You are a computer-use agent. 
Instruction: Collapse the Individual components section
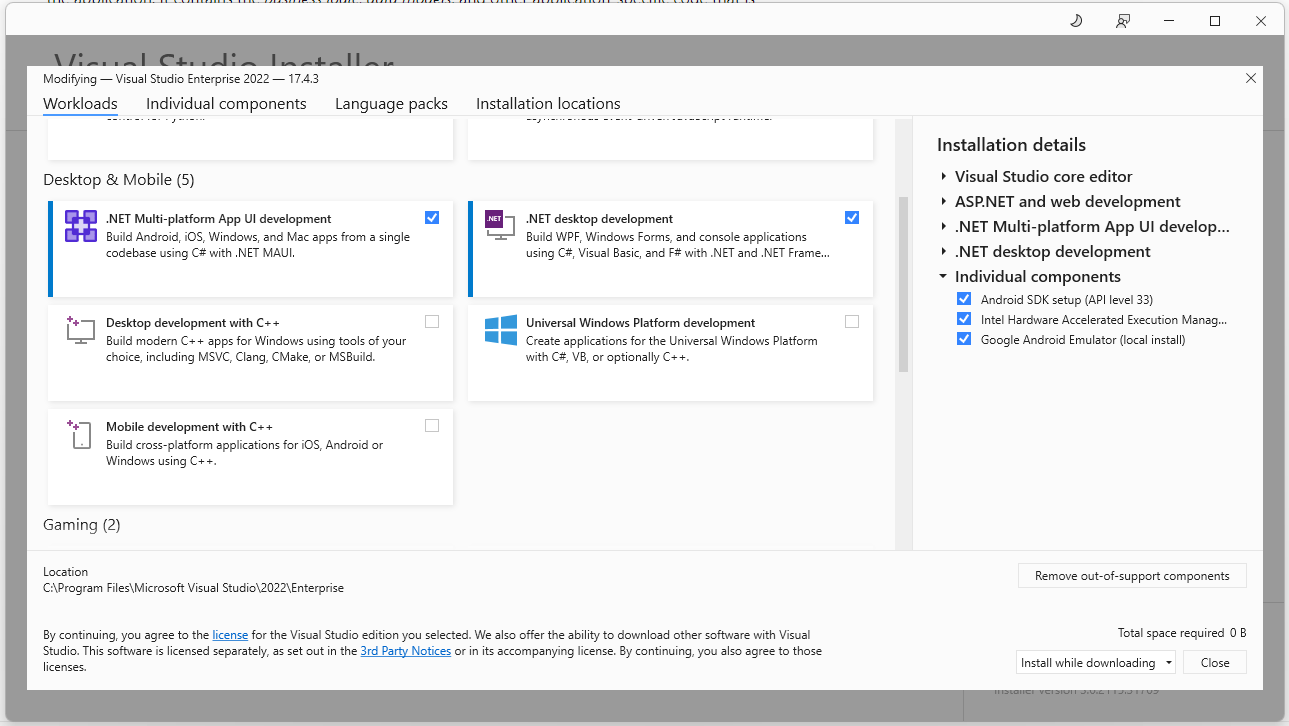tap(943, 276)
